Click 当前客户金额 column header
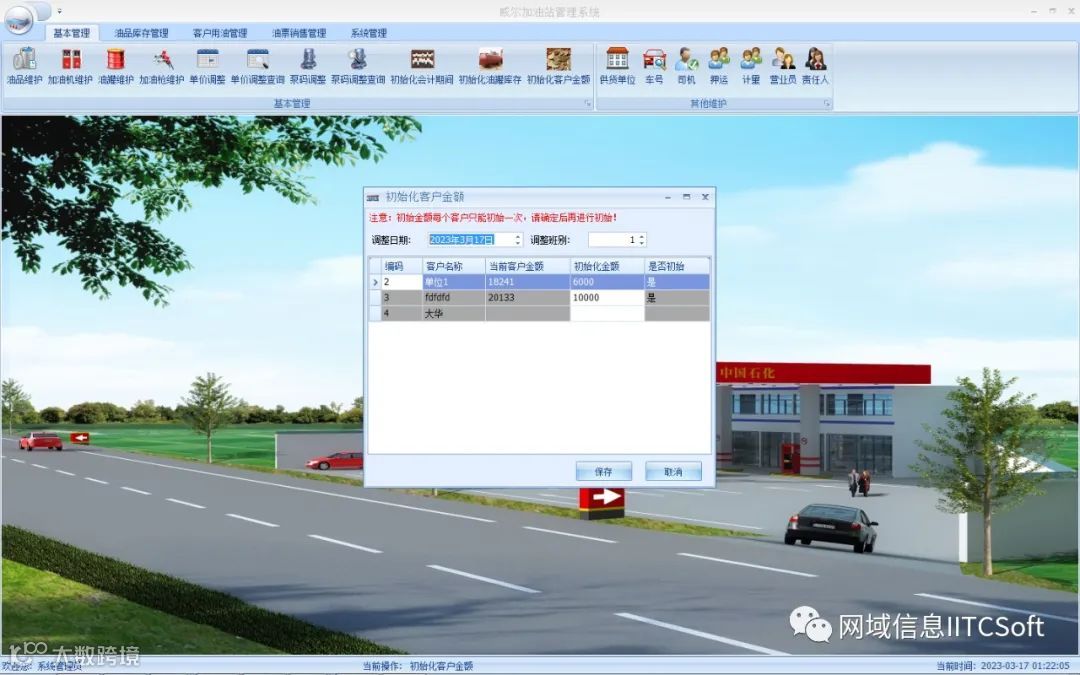 (x=527, y=266)
